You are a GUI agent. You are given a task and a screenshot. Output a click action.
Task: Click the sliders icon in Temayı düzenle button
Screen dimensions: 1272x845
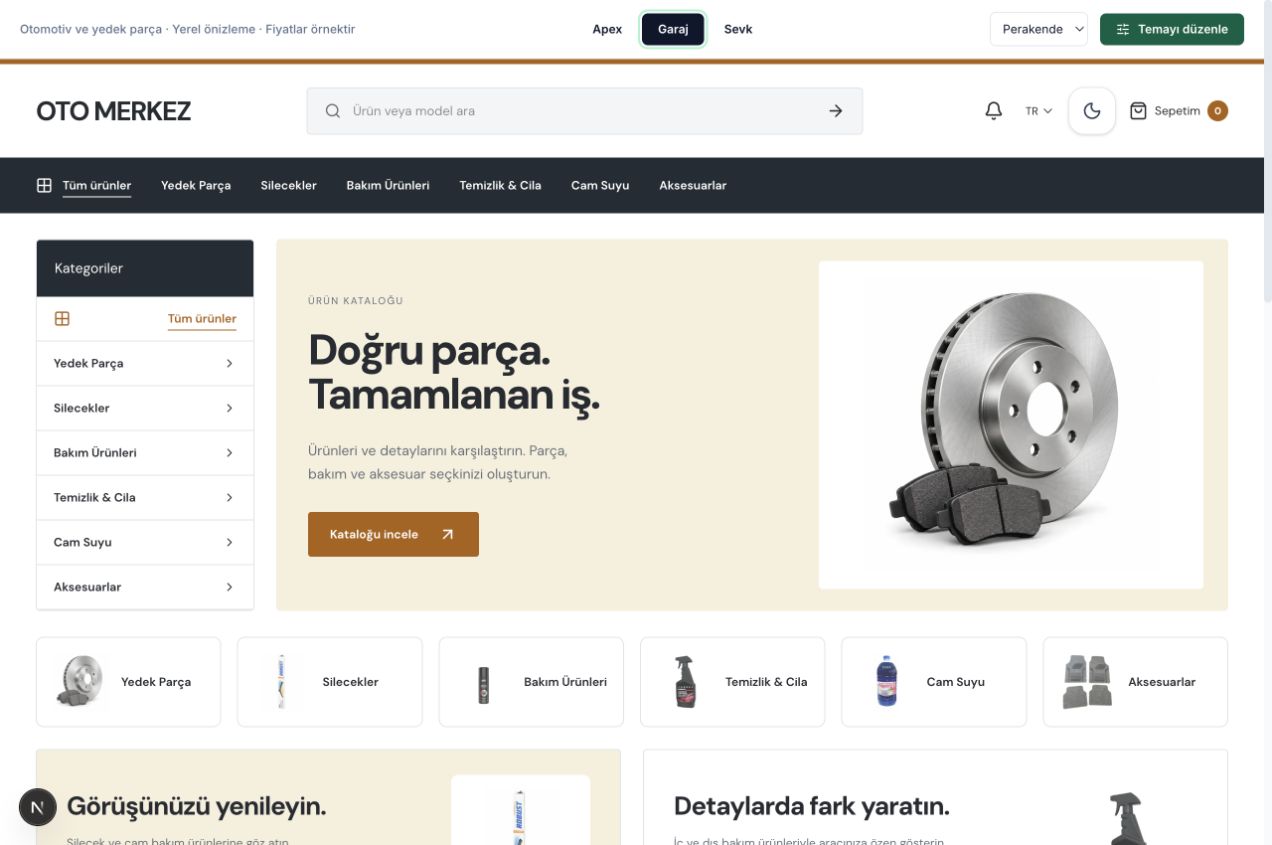[1123, 29]
